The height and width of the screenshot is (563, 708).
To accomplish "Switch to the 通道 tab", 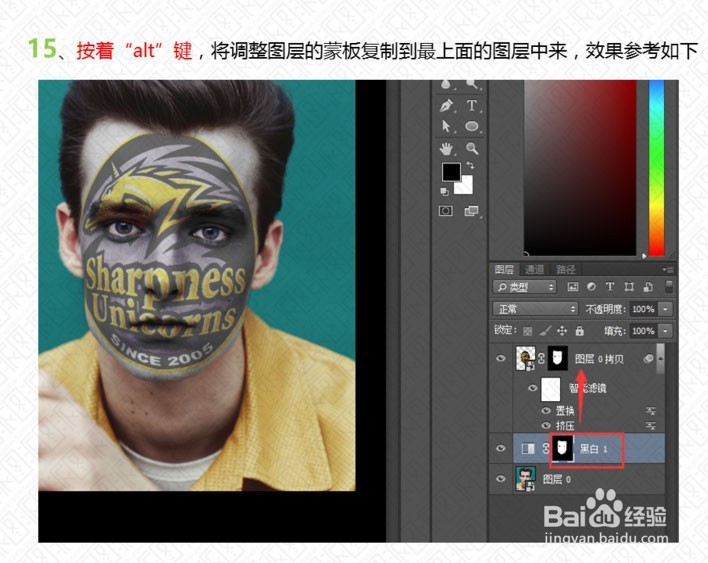I will tap(535, 270).
